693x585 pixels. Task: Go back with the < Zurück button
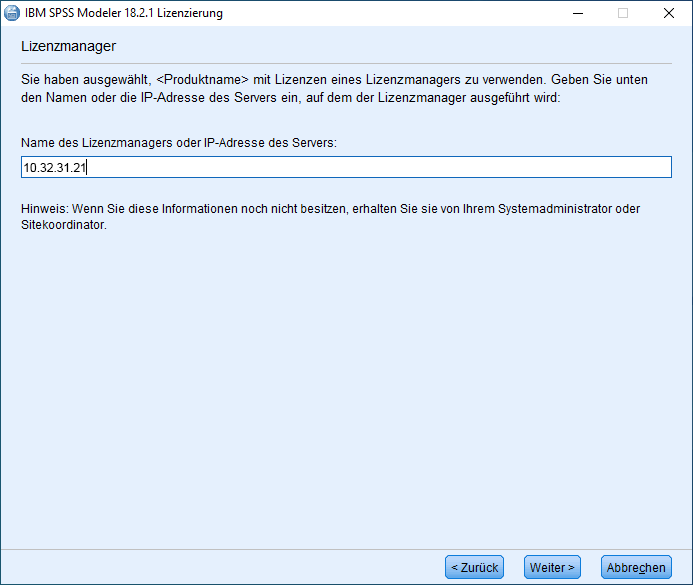pyautogui.click(x=474, y=567)
